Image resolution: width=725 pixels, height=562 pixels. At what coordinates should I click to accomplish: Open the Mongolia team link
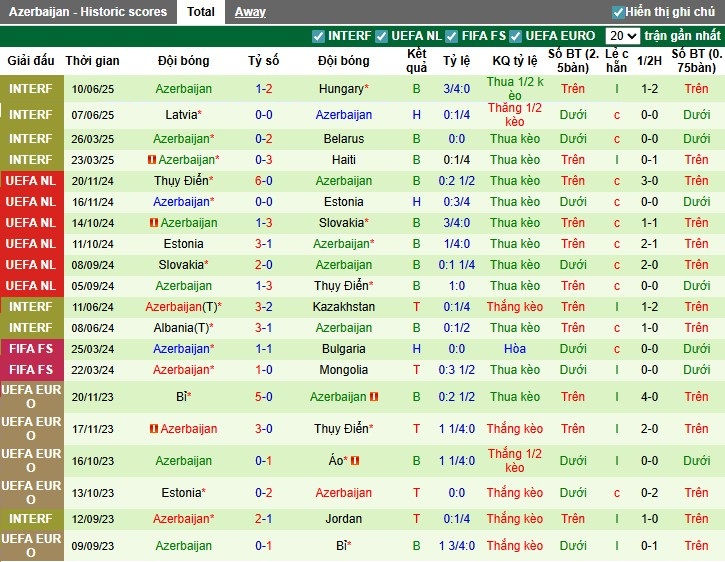[x=343, y=370]
